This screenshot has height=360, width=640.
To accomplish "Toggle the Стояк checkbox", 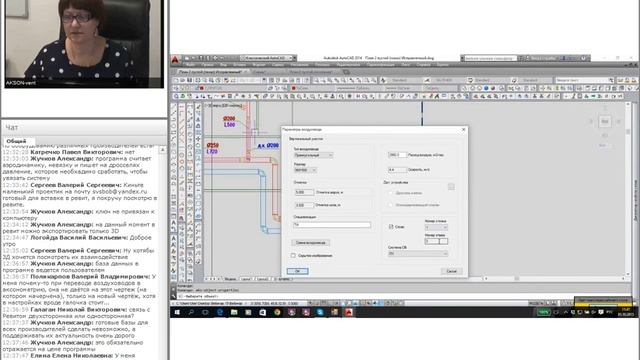I will [x=391, y=227].
